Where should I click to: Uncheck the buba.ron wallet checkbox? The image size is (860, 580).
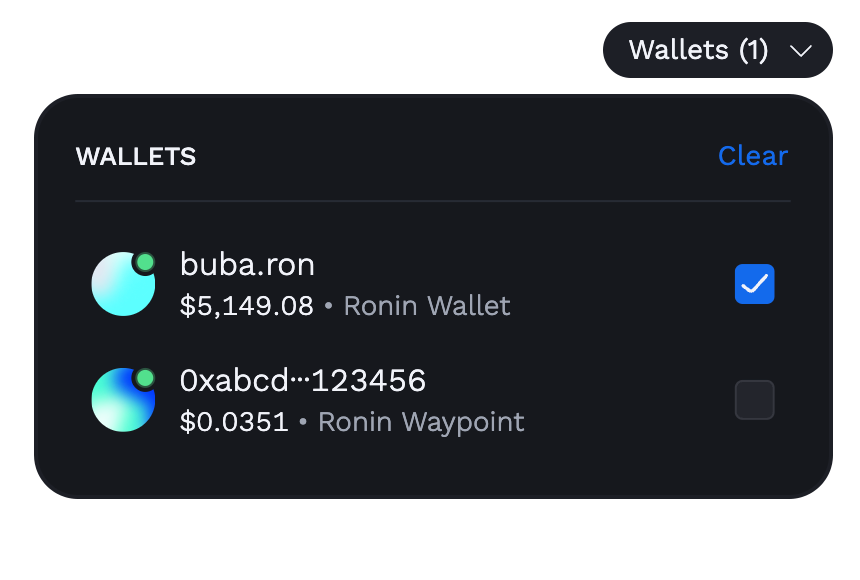click(754, 284)
